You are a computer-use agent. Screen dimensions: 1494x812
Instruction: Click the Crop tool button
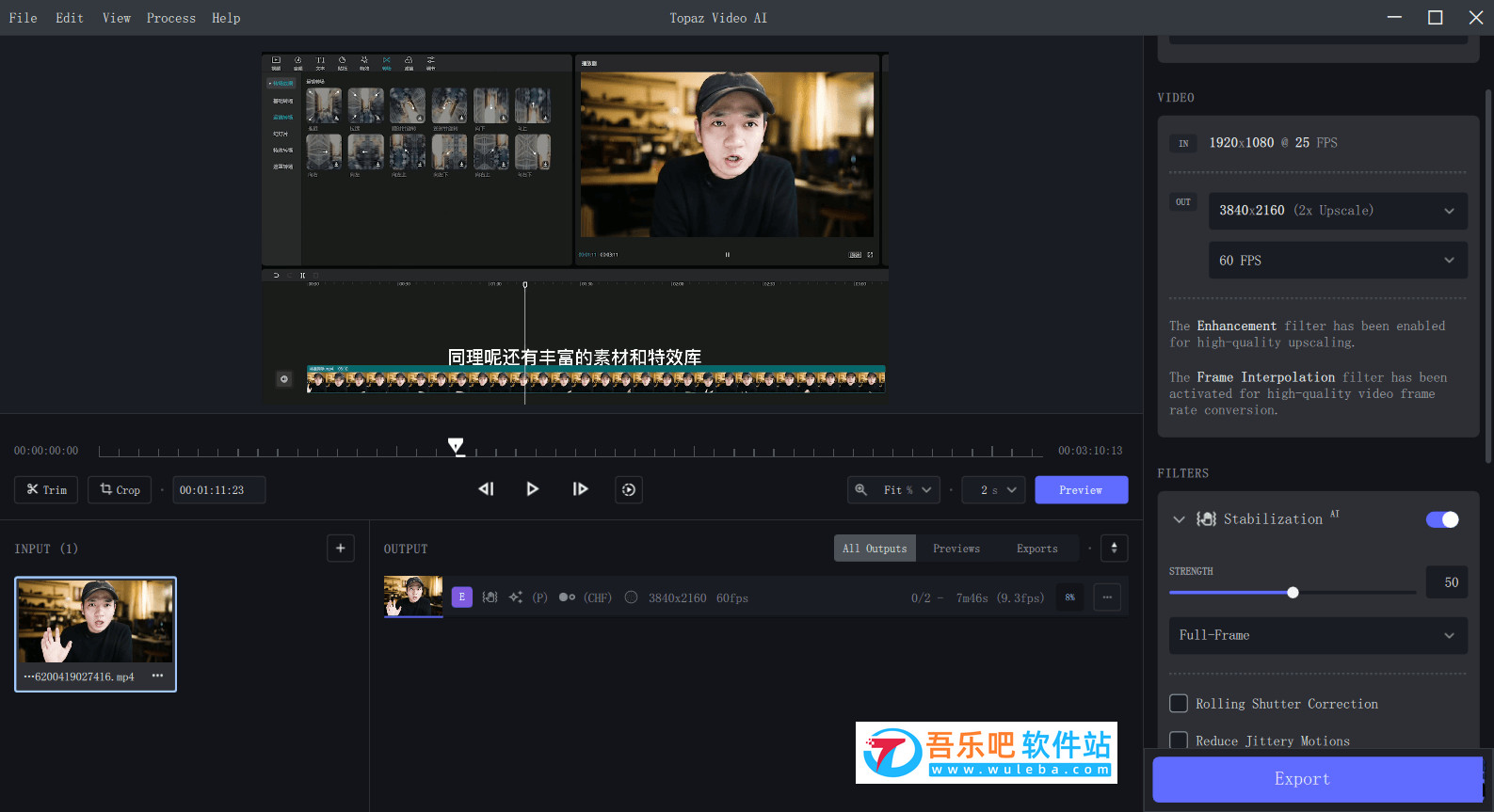[120, 489]
